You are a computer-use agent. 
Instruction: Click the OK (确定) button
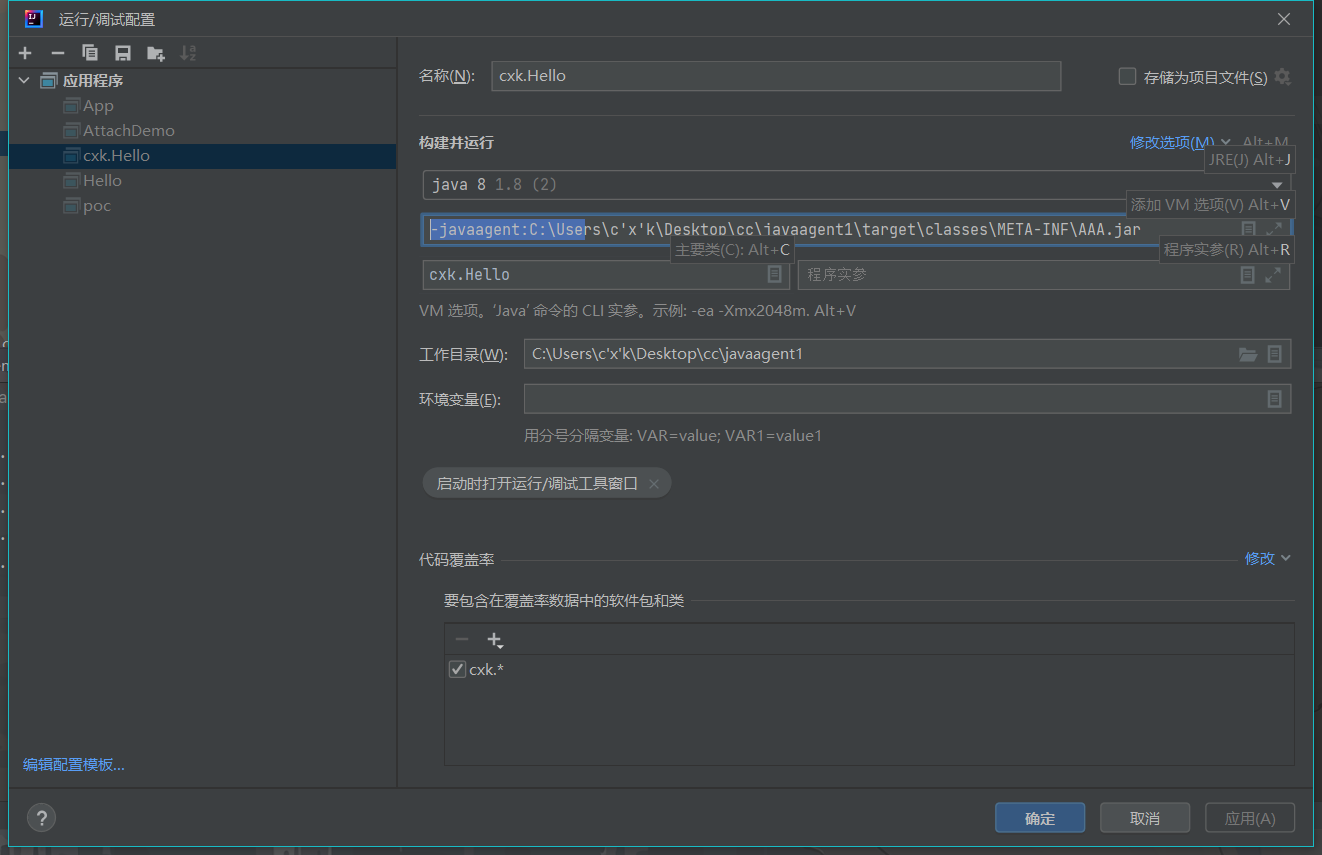point(1040,818)
